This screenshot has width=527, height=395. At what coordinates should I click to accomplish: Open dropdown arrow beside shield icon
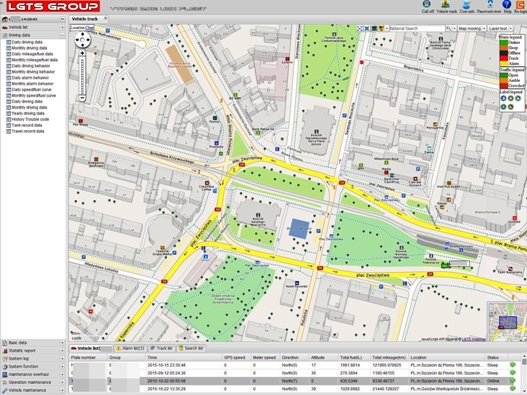coord(387,29)
